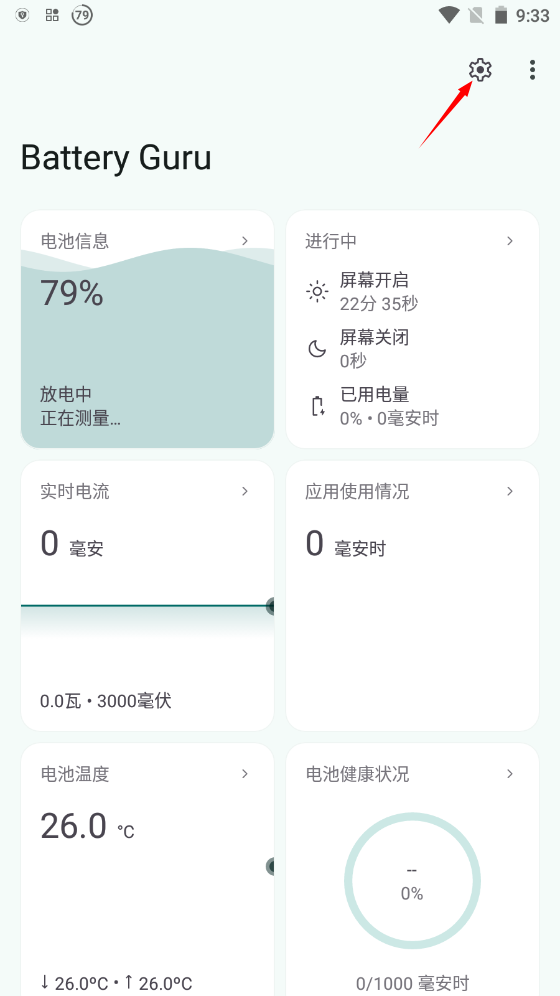This screenshot has height=996, width=560.
Task: Open the 79% battery level card
Action: [x=147, y=329]
